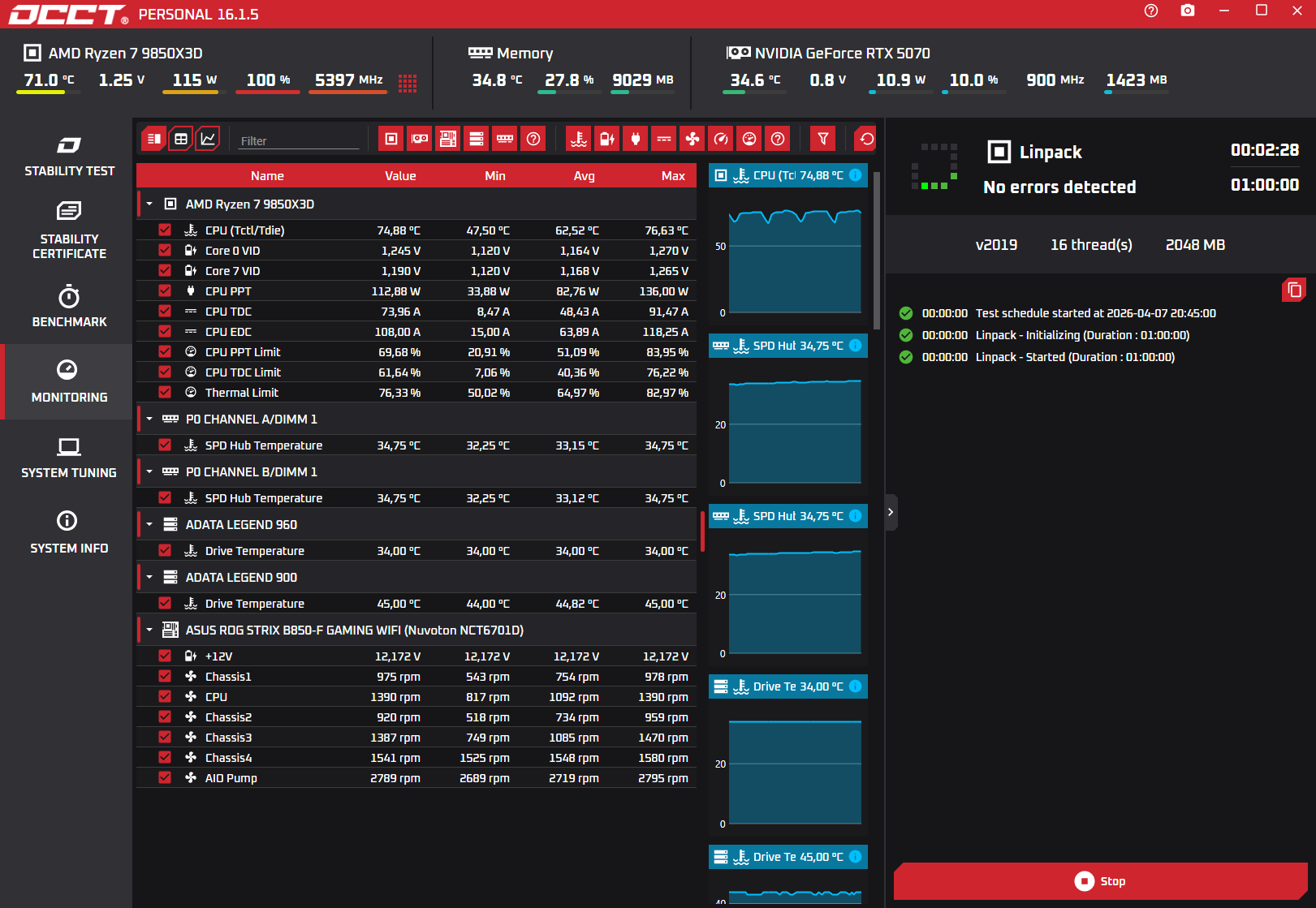Toggle the right panel collapse chevron

click(891, 512)
